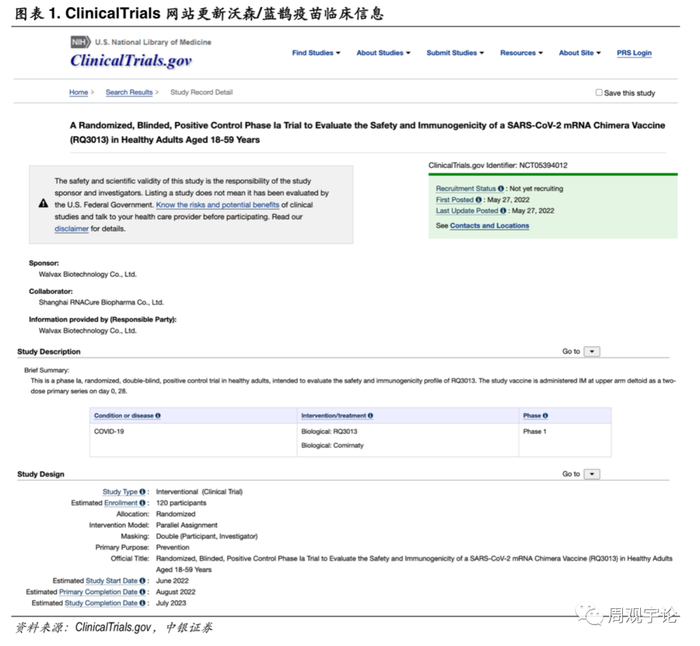Click the Phase column header link
Image resolution: width=700 pixels, height=646 pixels.
click(x=532, y=416)
